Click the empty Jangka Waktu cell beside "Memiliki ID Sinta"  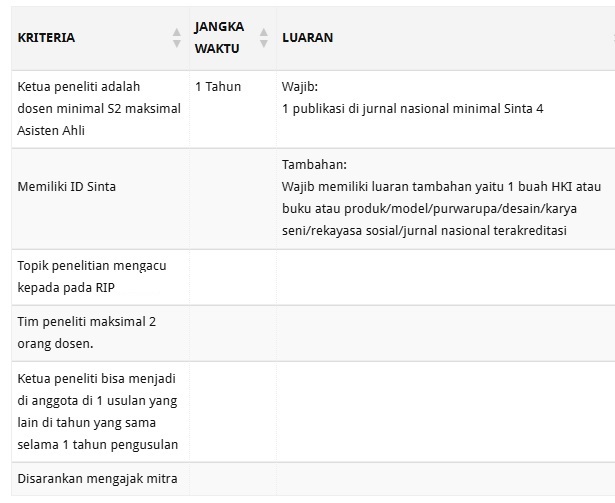tap(232, 198)
